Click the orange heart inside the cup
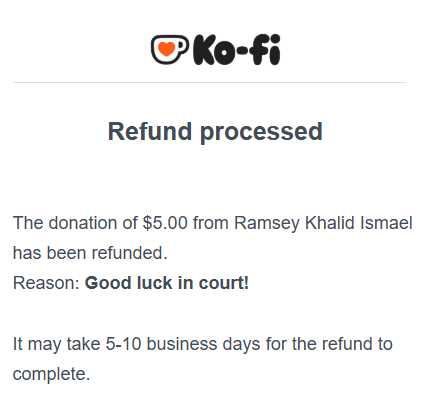 point(166,49)
